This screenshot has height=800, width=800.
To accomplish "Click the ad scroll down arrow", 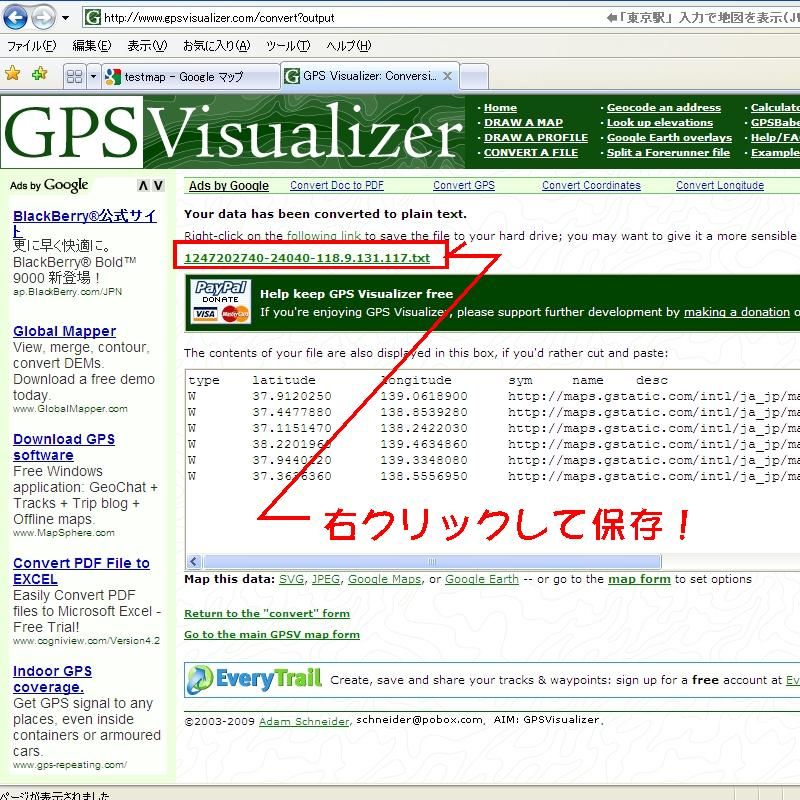I will 159,185.
